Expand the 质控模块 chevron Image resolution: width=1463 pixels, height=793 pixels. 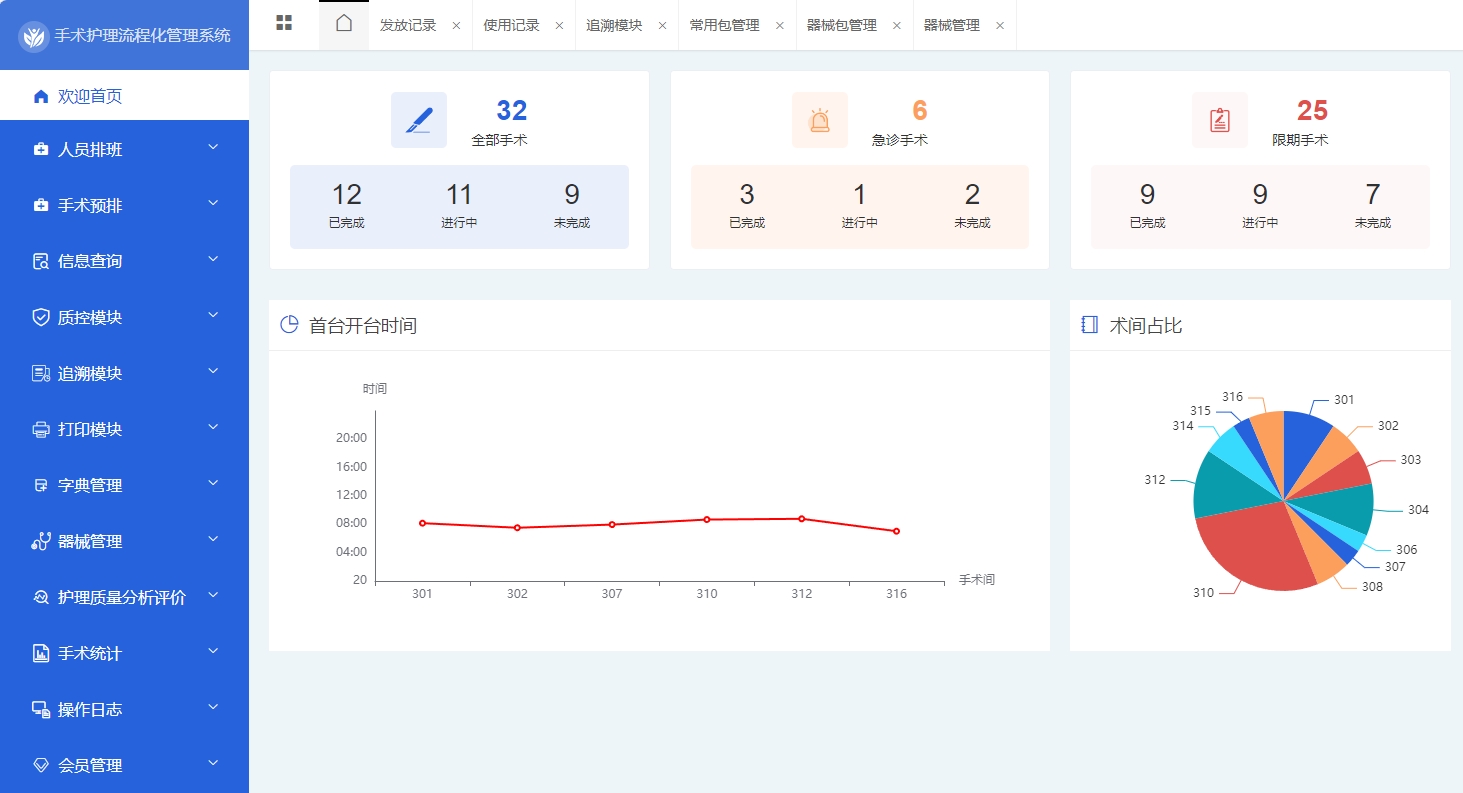pyautogui.click(x=213, y=316)
